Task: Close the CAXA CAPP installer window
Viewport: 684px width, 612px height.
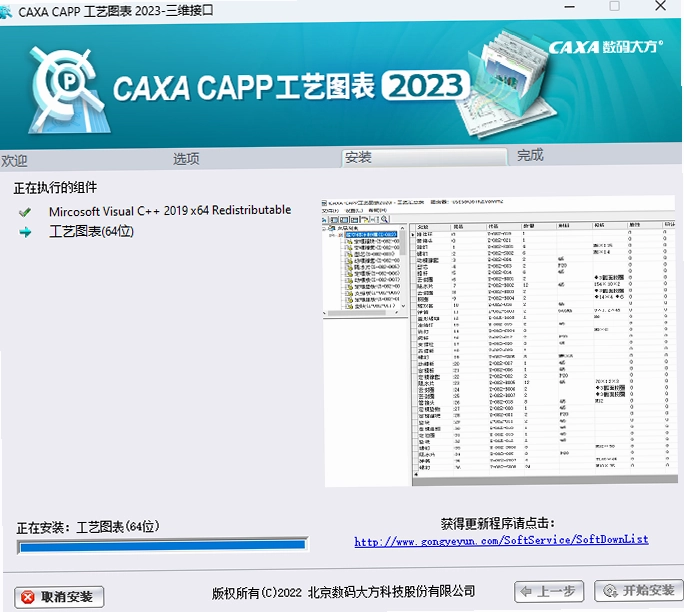Action: coord(660,6)
